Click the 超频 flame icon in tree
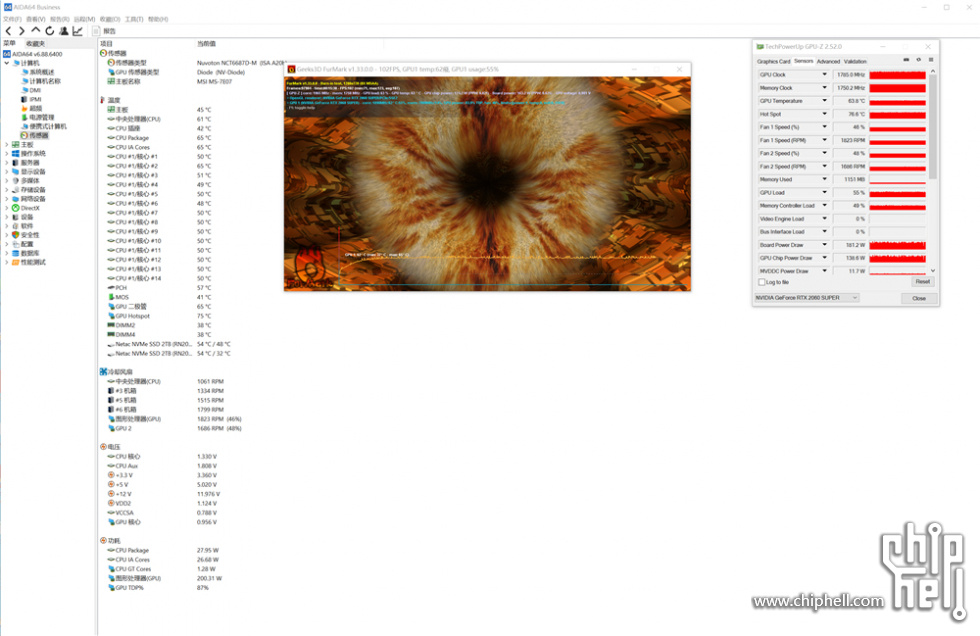 coord(24,108)
